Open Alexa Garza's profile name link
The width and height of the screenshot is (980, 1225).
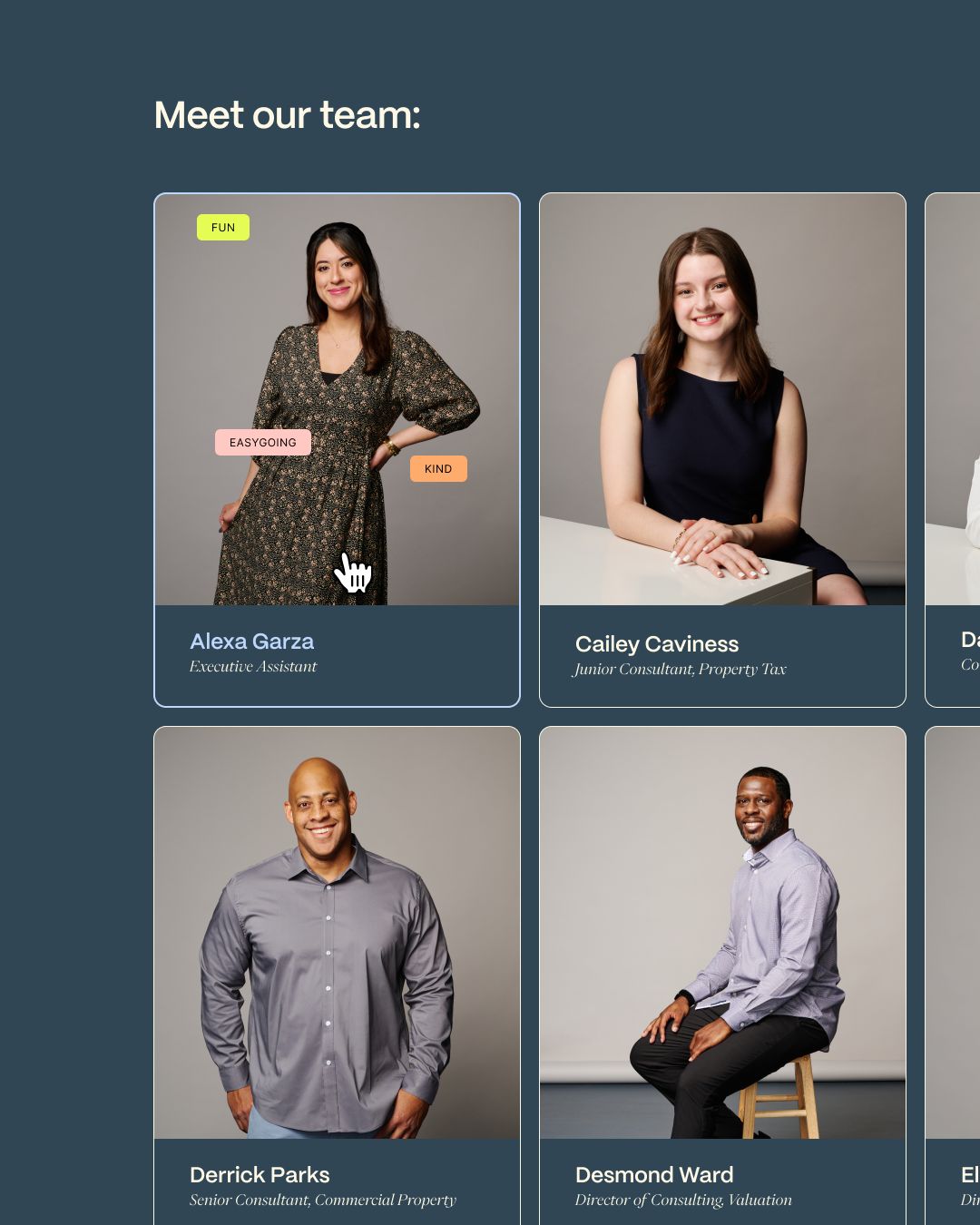click(x=252, y=642)
